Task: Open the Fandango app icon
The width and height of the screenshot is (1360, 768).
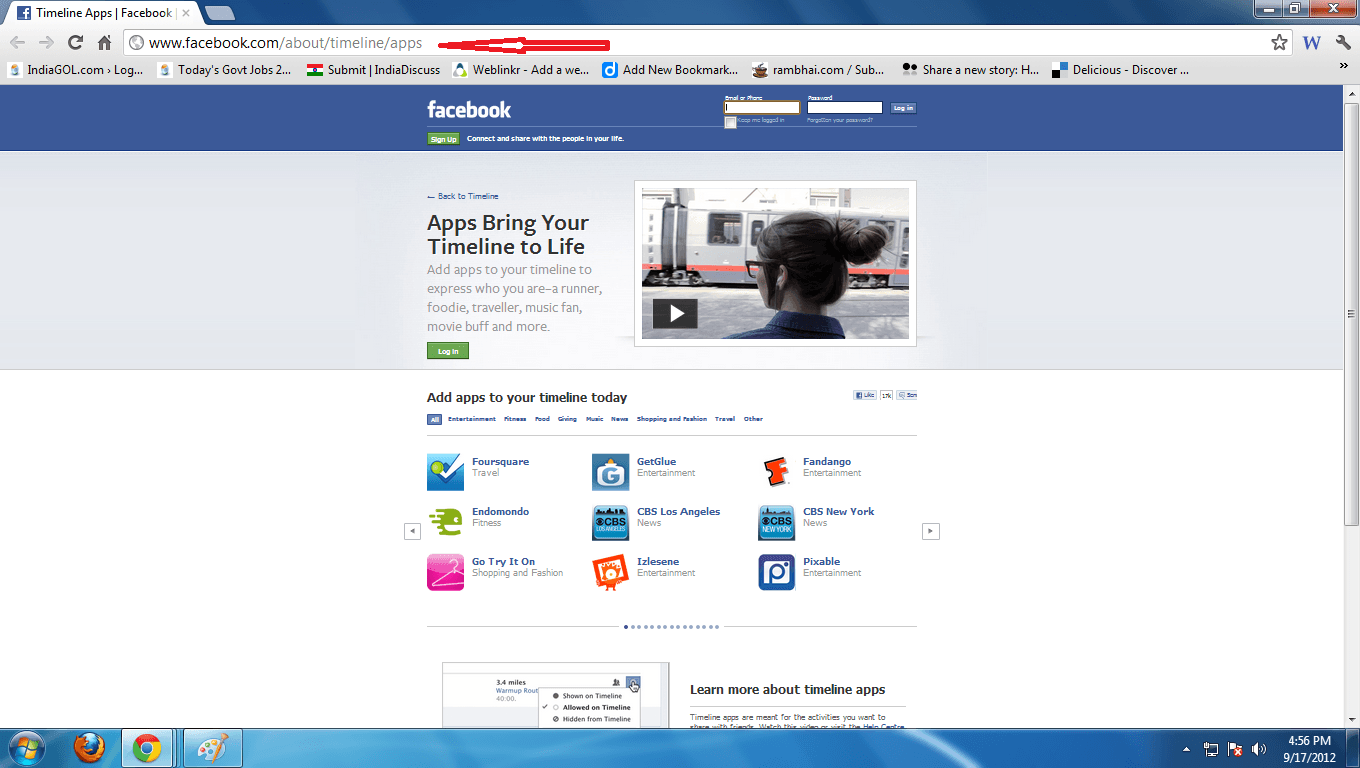Action: pyautogui.click(x=776, y=471)
